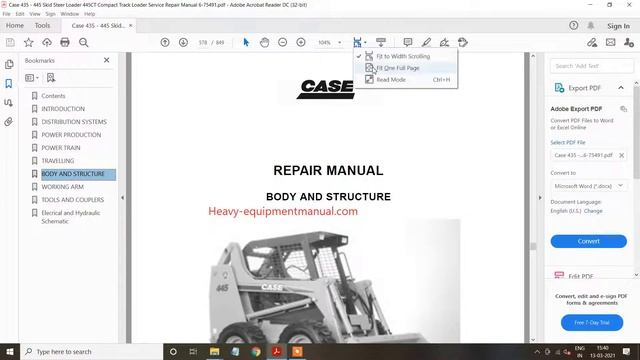Expand fit options dropdown arrow
The image size is (640, 360).
(365, 42)
